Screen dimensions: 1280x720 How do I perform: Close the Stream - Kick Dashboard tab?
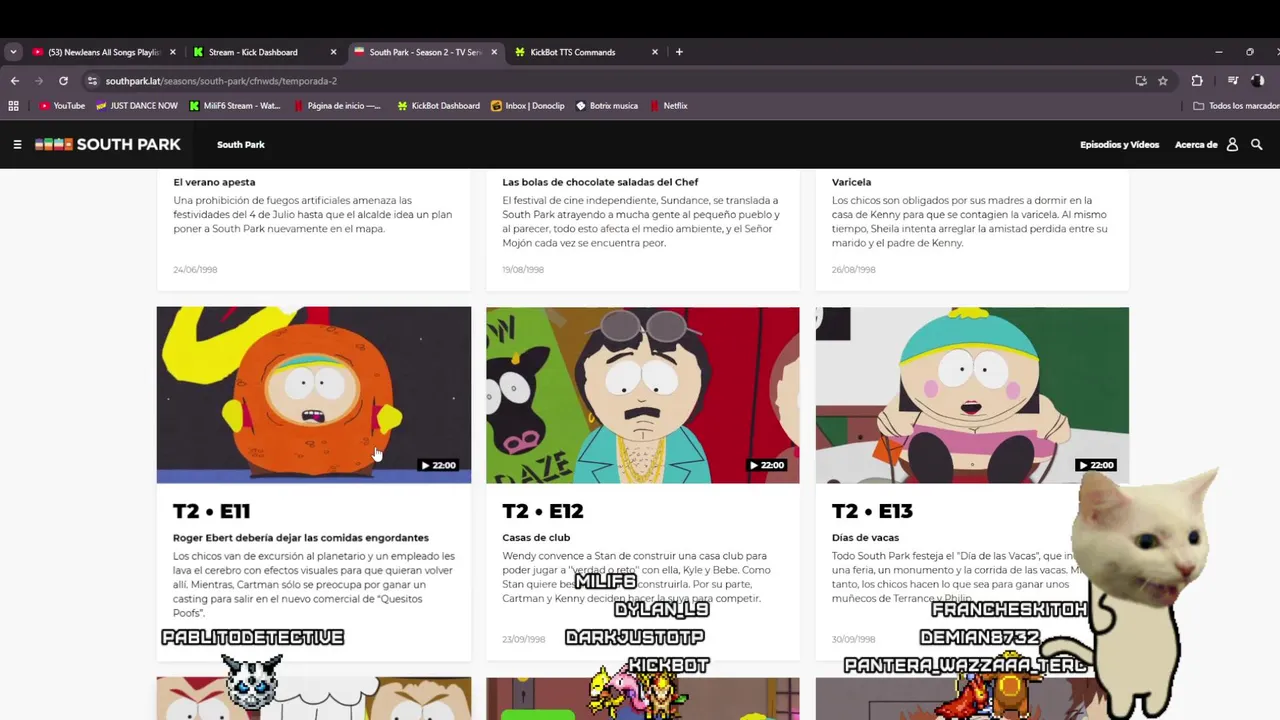coord(333,52)
